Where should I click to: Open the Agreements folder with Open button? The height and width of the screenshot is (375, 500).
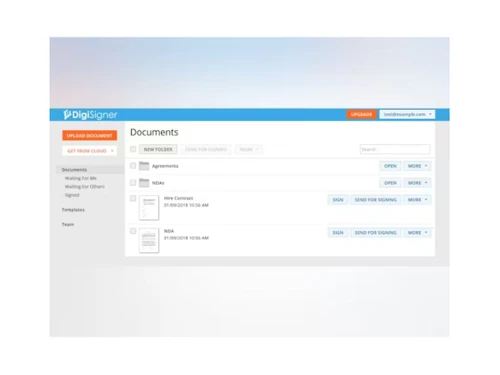[390, 166]
